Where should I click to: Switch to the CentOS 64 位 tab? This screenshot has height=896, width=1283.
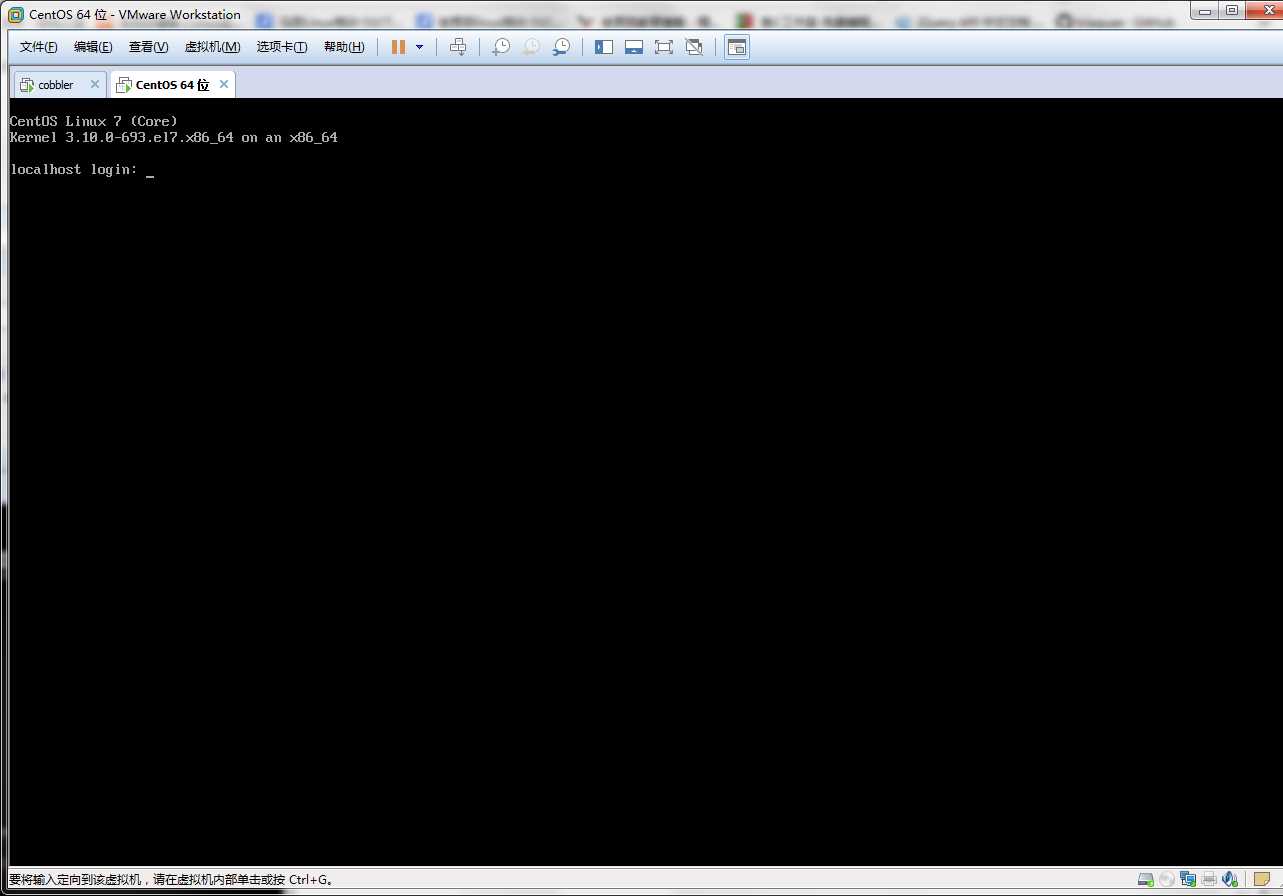pyautogui.click(x=172, y=85)
